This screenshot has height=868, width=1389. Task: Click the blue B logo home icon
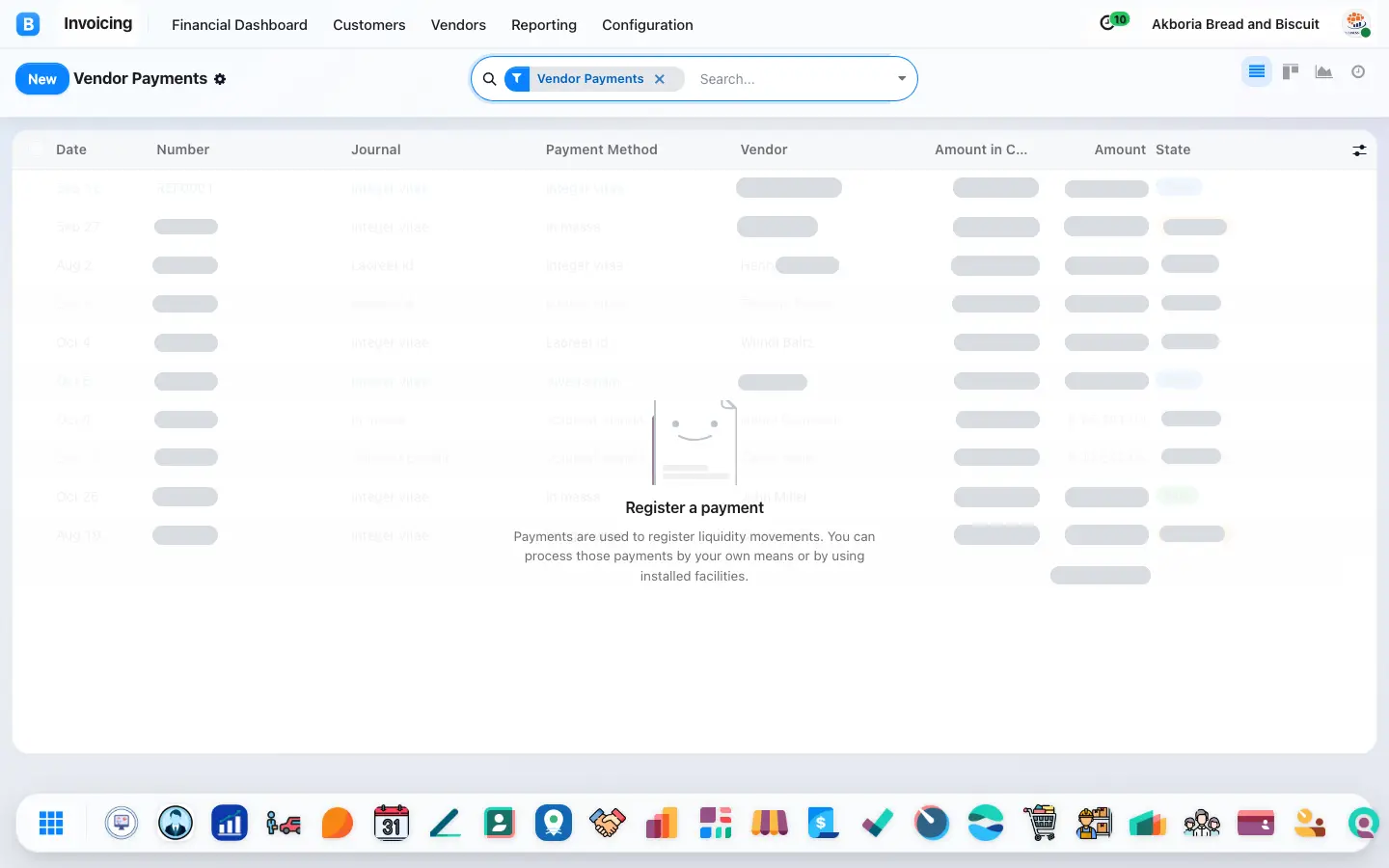click(x=28, y=24)
